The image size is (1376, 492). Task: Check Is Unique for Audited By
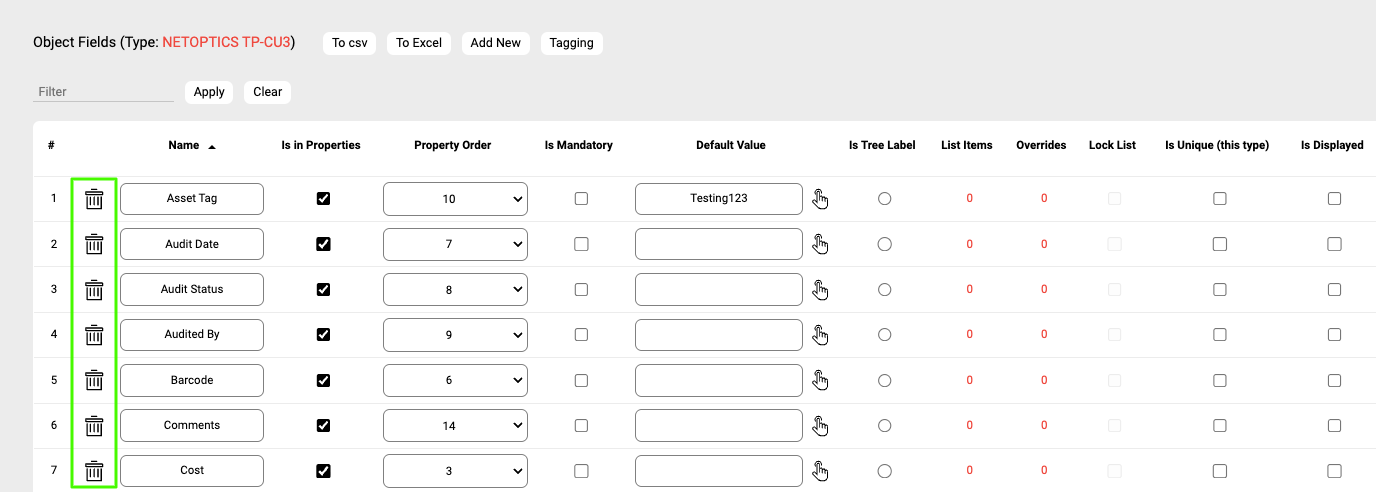tap(1219, 335)
